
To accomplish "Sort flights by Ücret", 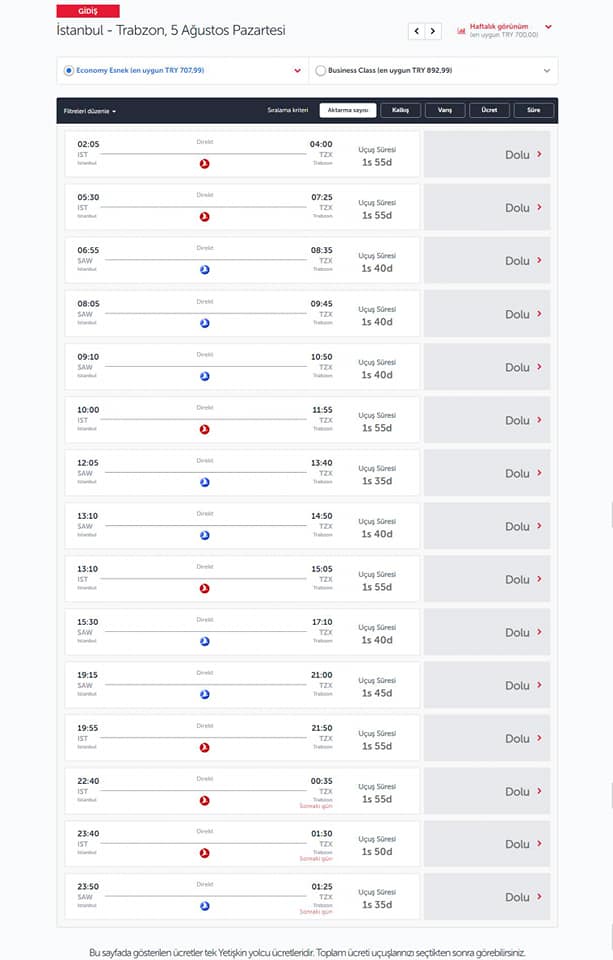I will pyautogui.click(x=489, y=110).
